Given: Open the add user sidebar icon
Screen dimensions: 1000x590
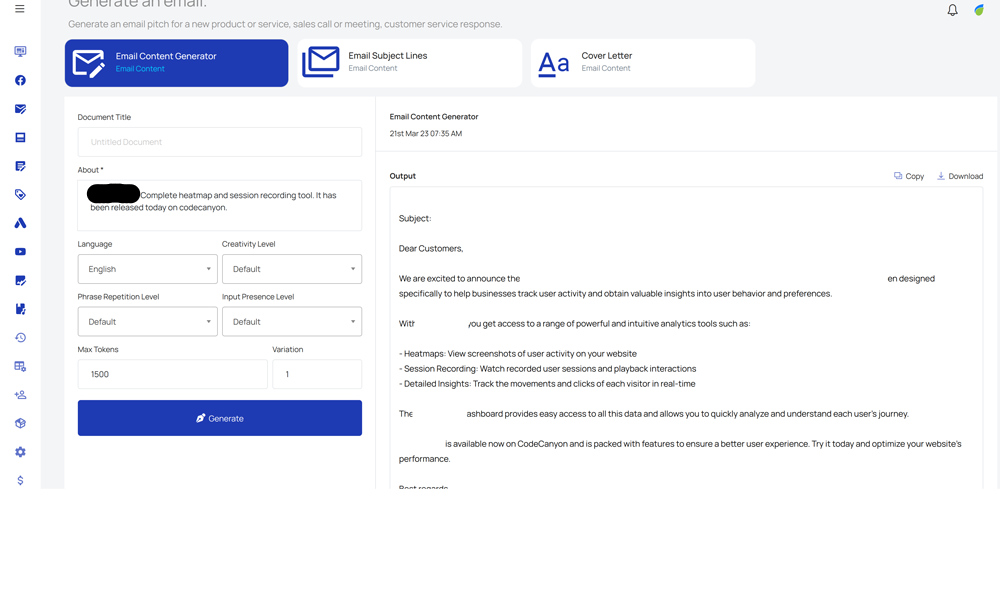Looking at the screenshot, I should click(20, 395).
